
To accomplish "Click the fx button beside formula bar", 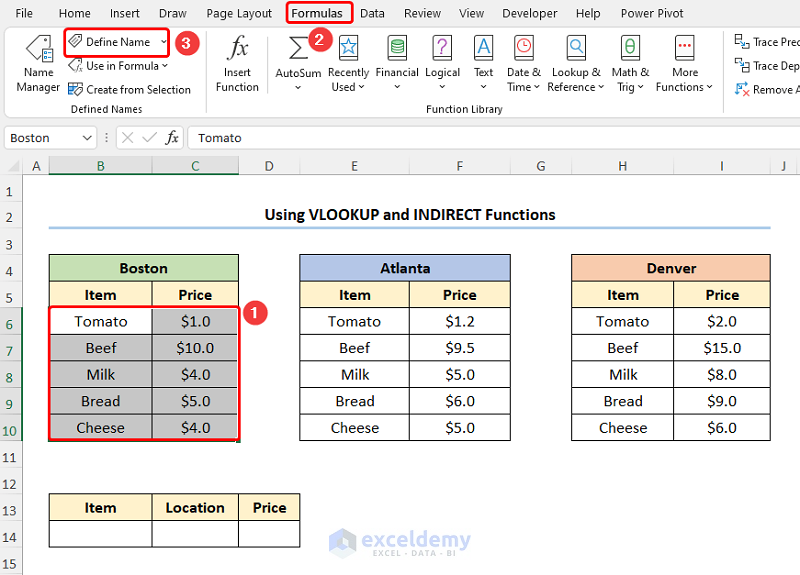I will (172, 137).
